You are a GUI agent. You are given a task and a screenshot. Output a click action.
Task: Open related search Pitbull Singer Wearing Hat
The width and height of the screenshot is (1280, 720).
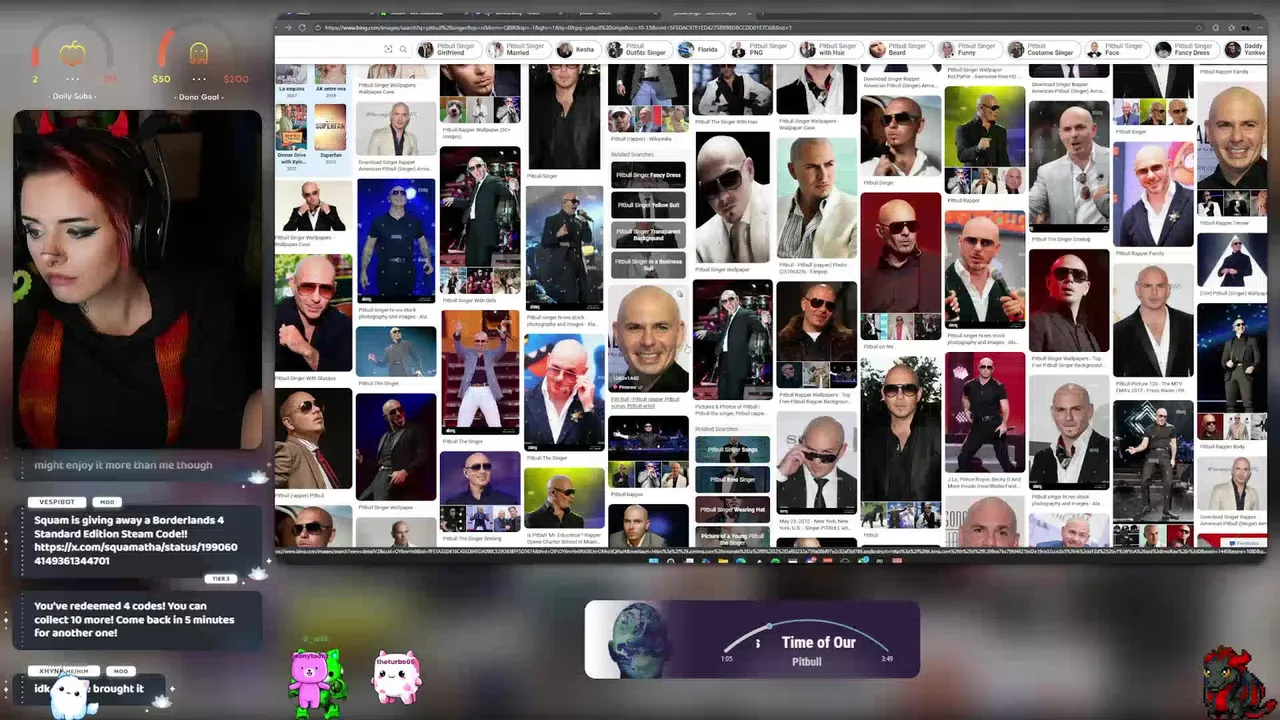733,510
